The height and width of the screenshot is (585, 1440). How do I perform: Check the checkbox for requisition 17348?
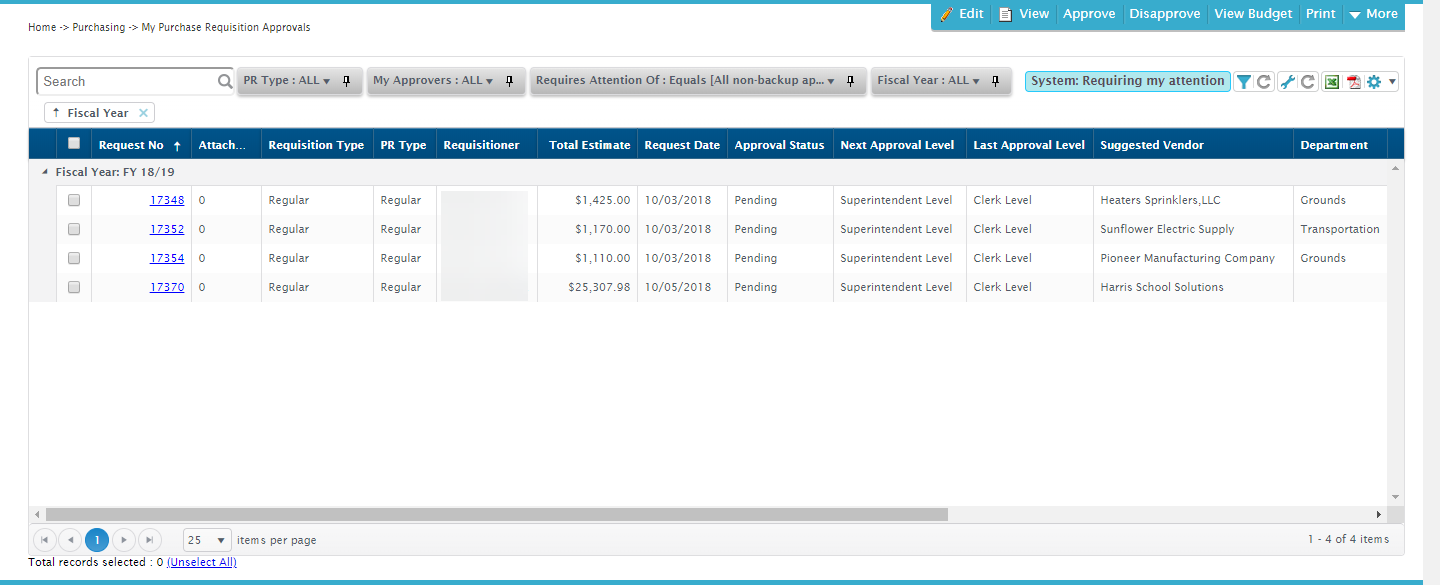(72, 199)
